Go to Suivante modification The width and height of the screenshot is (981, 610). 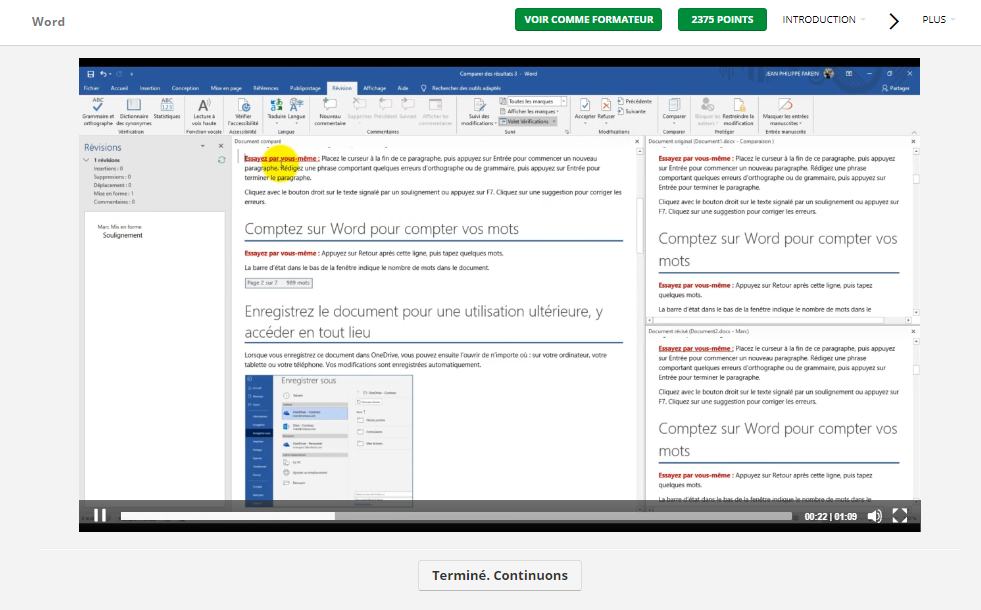coord(631,111)
